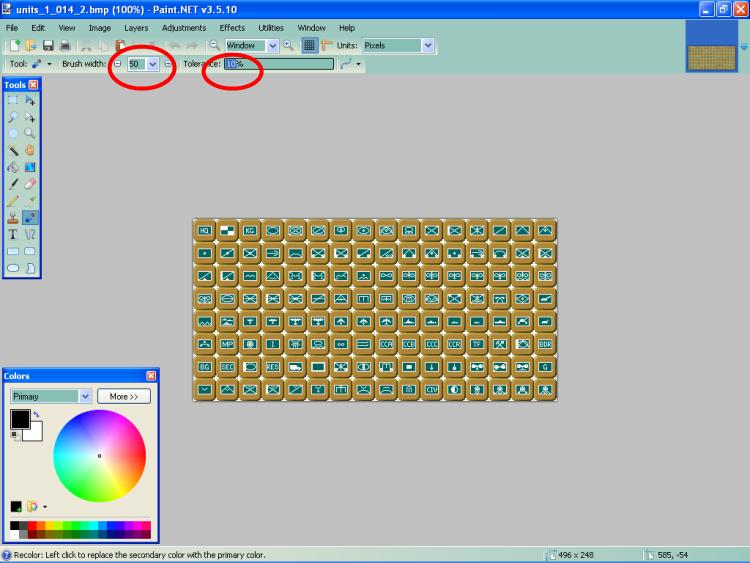Select the Paint Bucket tool

(x=13, y=167)
